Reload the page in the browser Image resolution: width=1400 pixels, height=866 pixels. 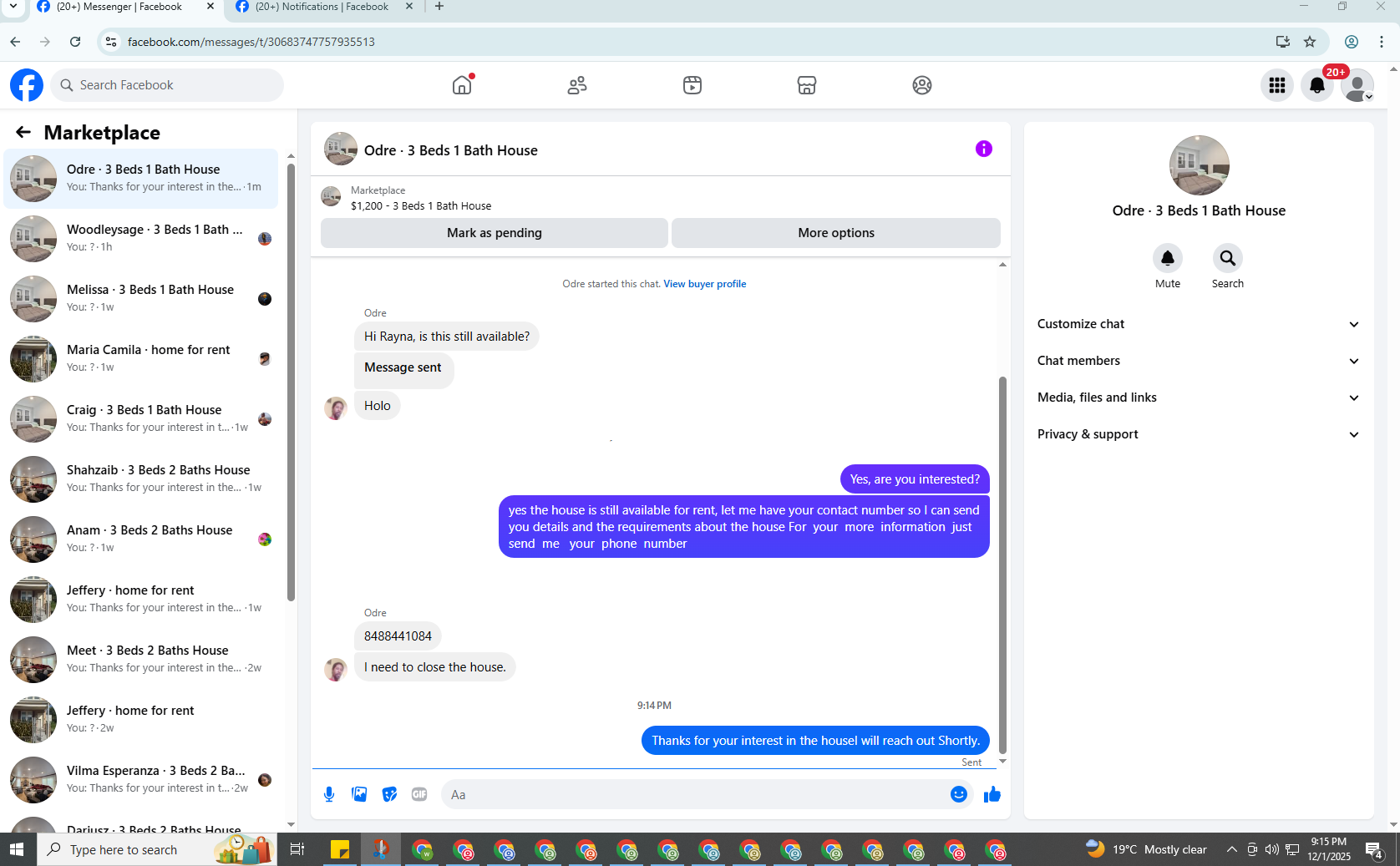click(x=75, y=42)
